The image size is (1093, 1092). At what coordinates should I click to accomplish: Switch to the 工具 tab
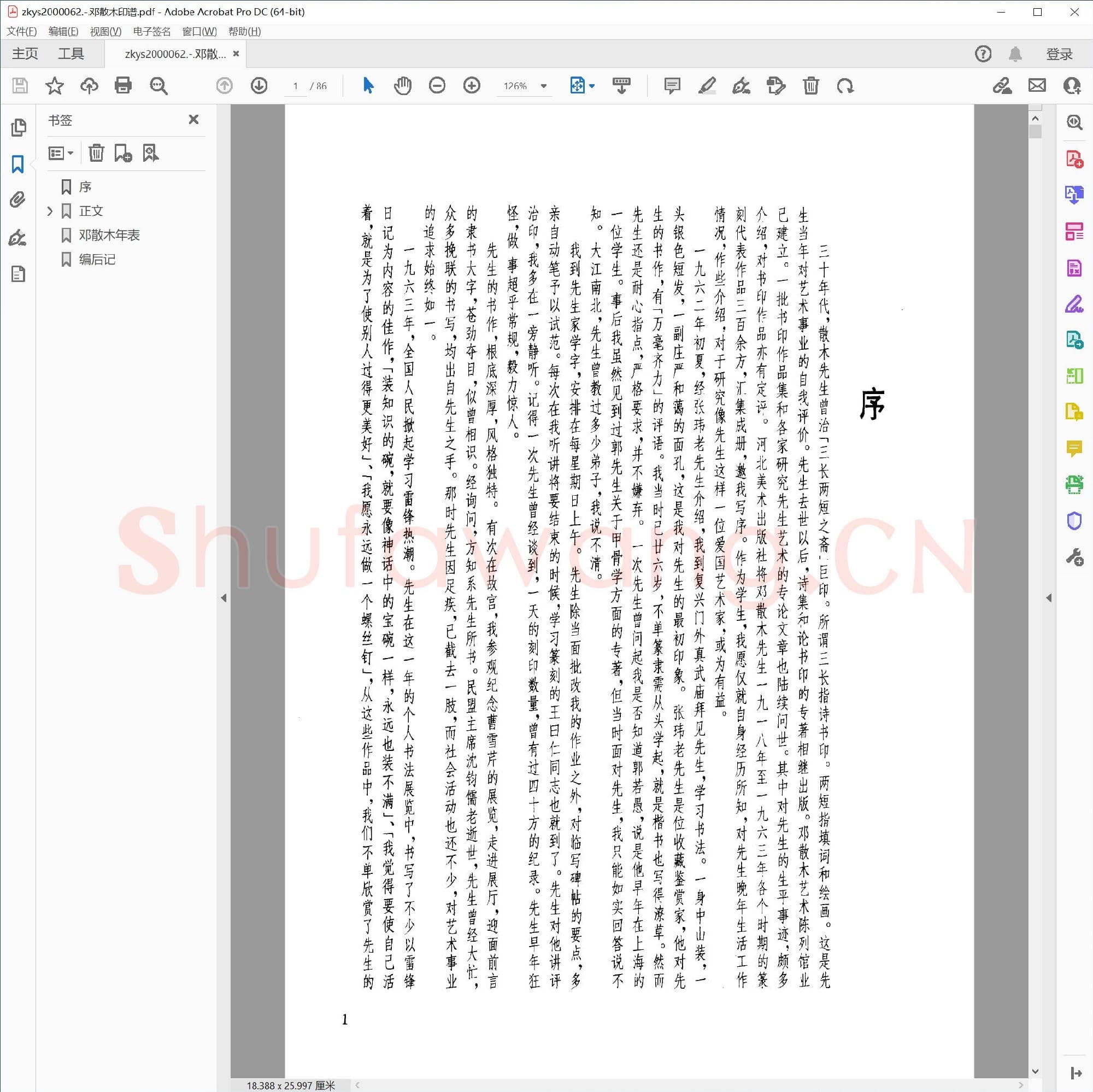pyautogui.click(x=70, y=54)
